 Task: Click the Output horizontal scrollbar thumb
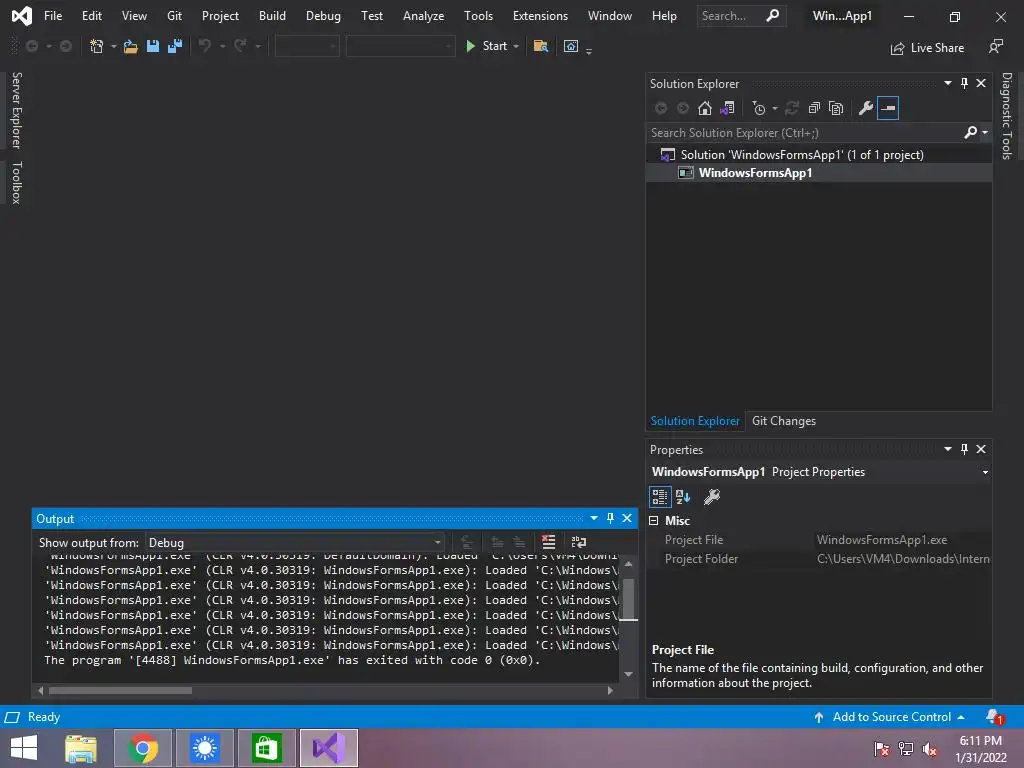121,690
